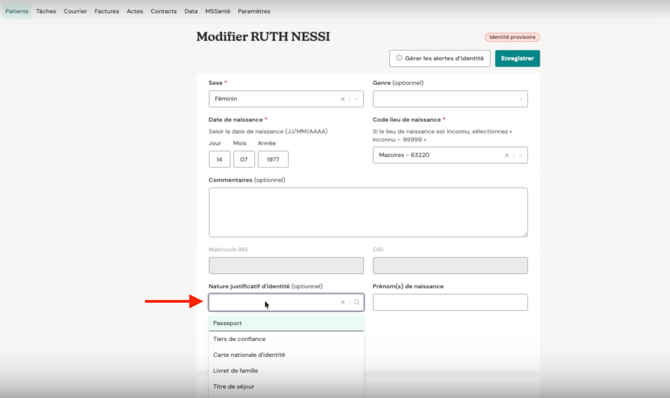Open the Paramètres menu
The height and width of the screenshot is (398, 670).
click(254, 11)
